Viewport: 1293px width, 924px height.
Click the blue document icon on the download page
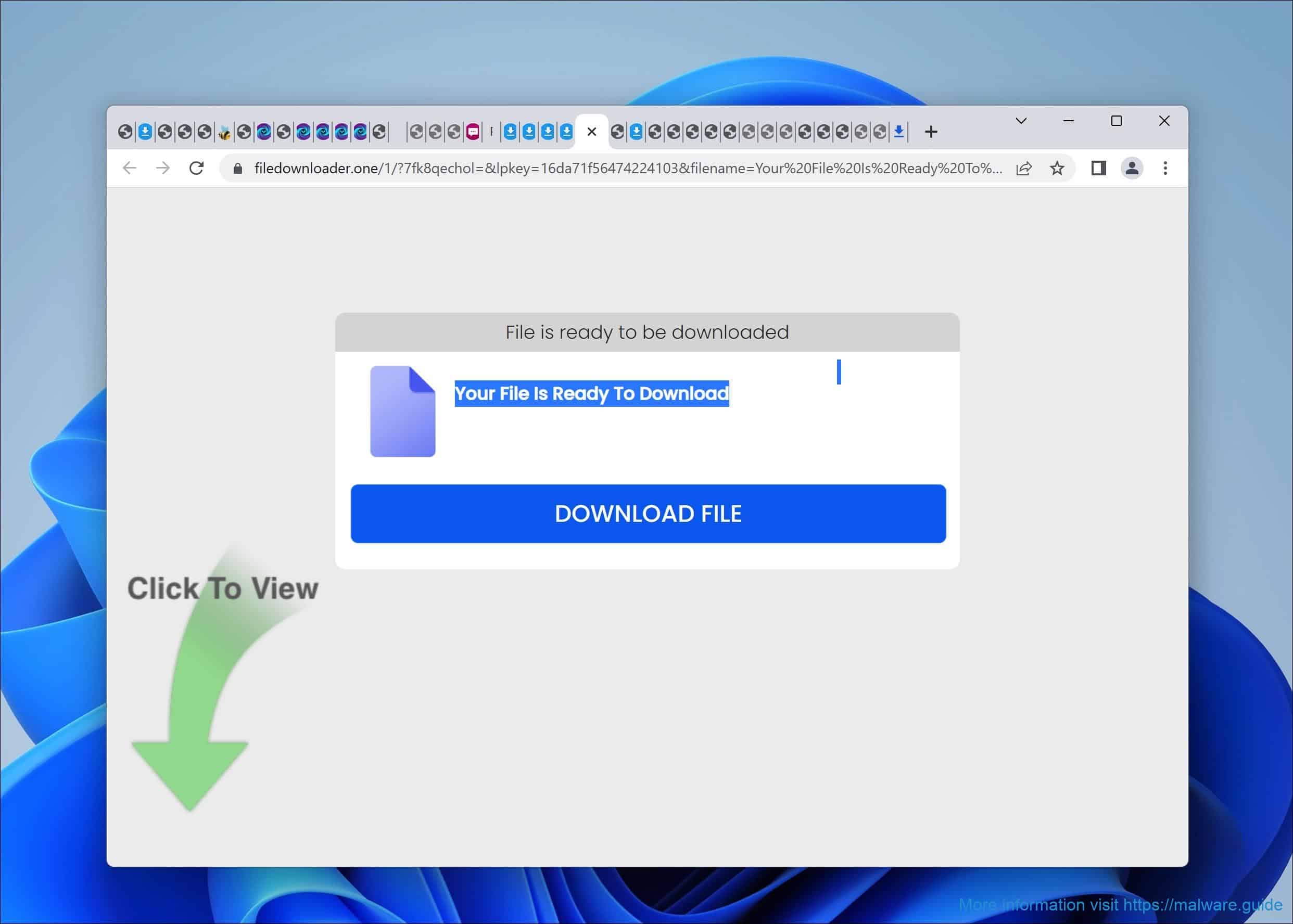[x=402, y=412]
